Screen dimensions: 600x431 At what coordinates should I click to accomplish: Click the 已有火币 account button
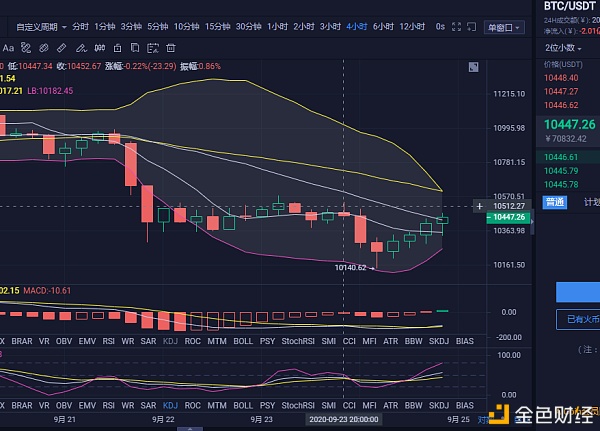(578, 319)
